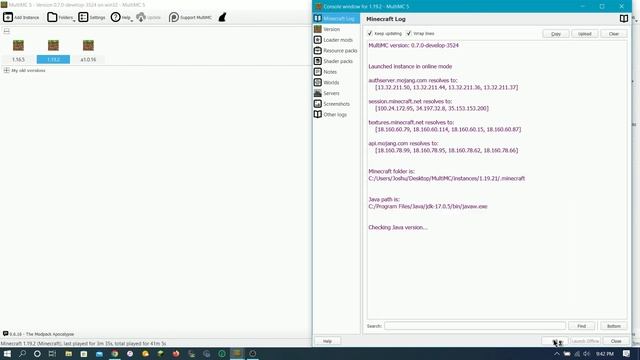Open the Loader mods page
The height and width of the screenshot is (360, 640).
pyautogui.click(x=336, y=40)
